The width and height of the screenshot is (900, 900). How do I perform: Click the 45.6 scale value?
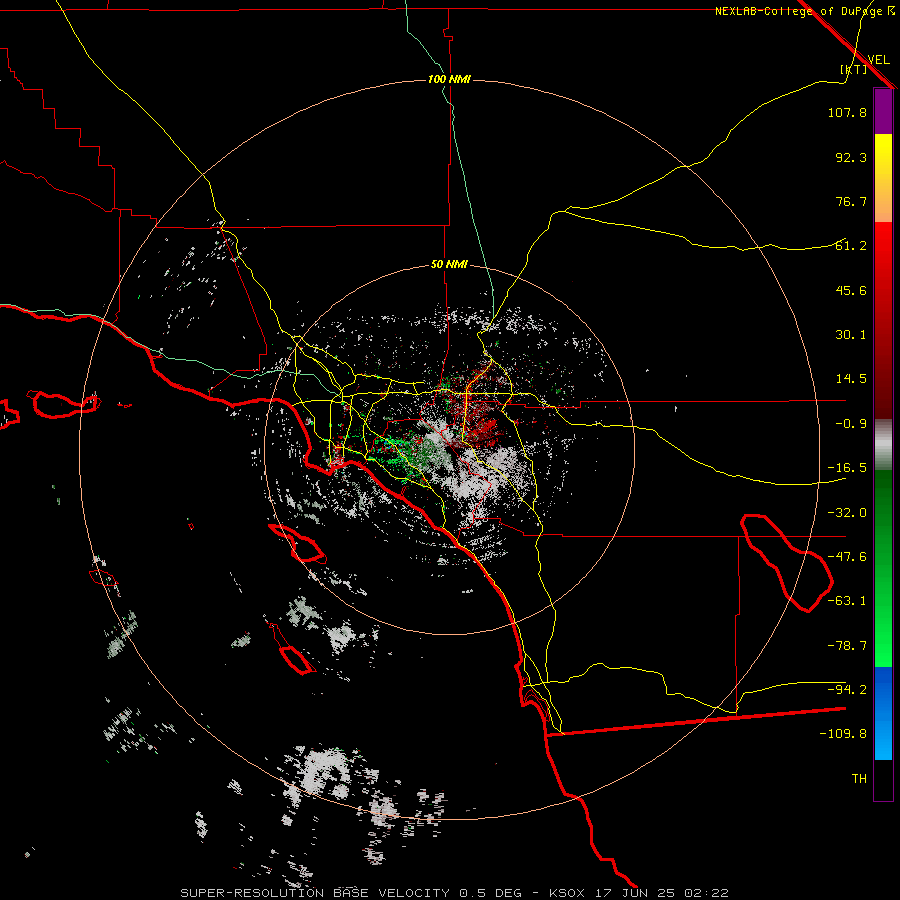[851, 290]
